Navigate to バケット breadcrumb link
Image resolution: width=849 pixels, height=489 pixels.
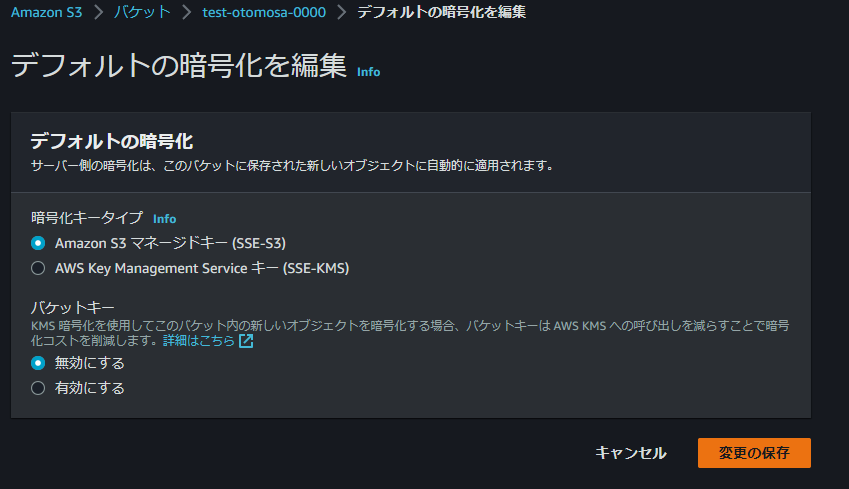point(142,12)
